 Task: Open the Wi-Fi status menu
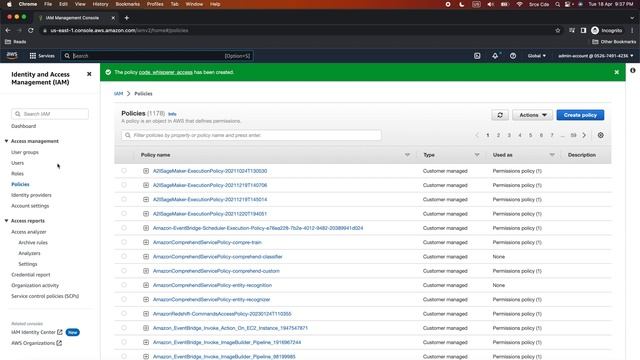click(x=519, y=4)
